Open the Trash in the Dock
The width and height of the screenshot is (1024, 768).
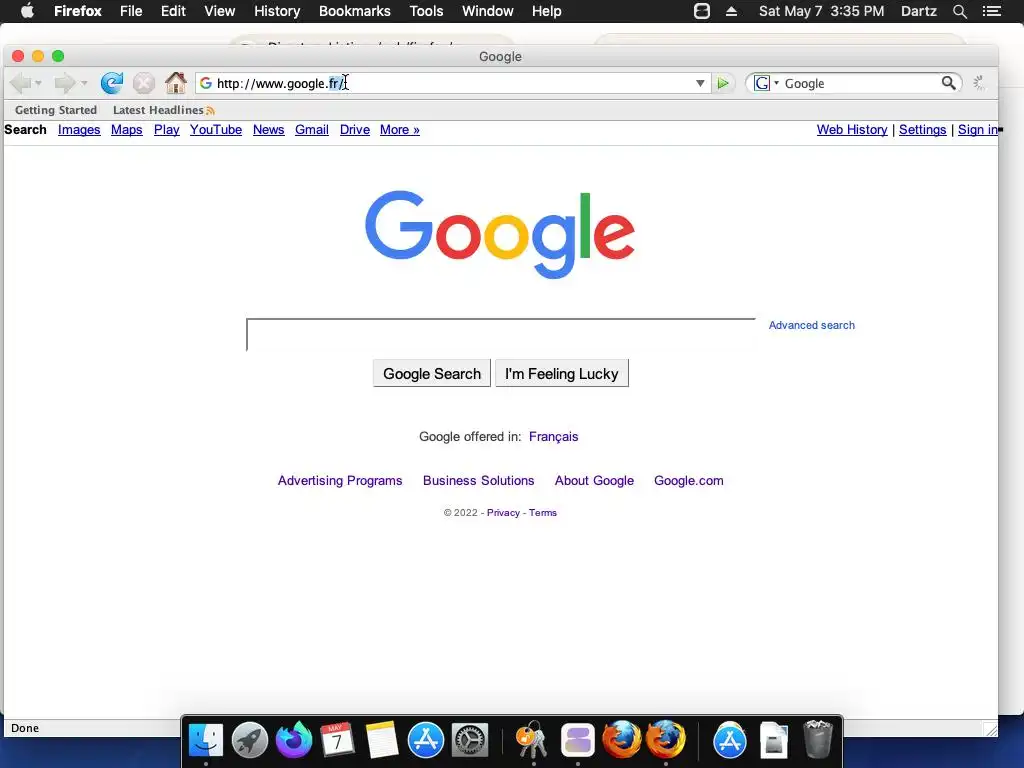(817, 739)
